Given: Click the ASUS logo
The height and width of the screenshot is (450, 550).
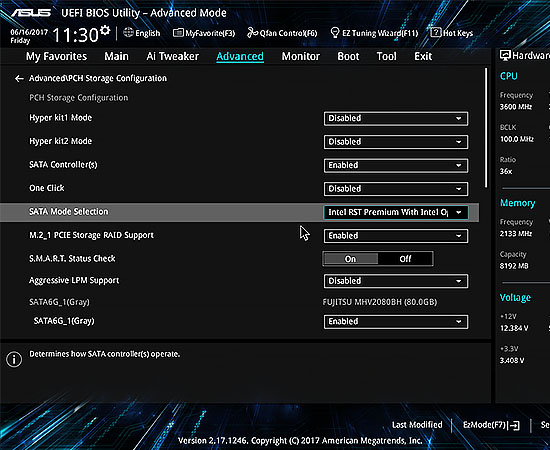Looking at the screenshot, I should coord(31,13).
